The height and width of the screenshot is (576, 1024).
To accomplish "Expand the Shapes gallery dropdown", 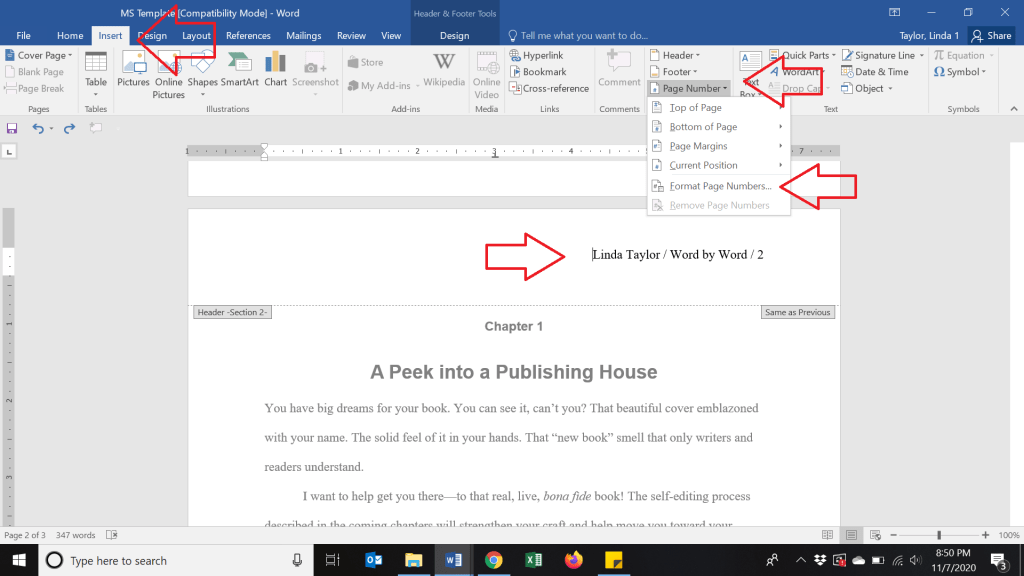I will click(x=202, y=95).
